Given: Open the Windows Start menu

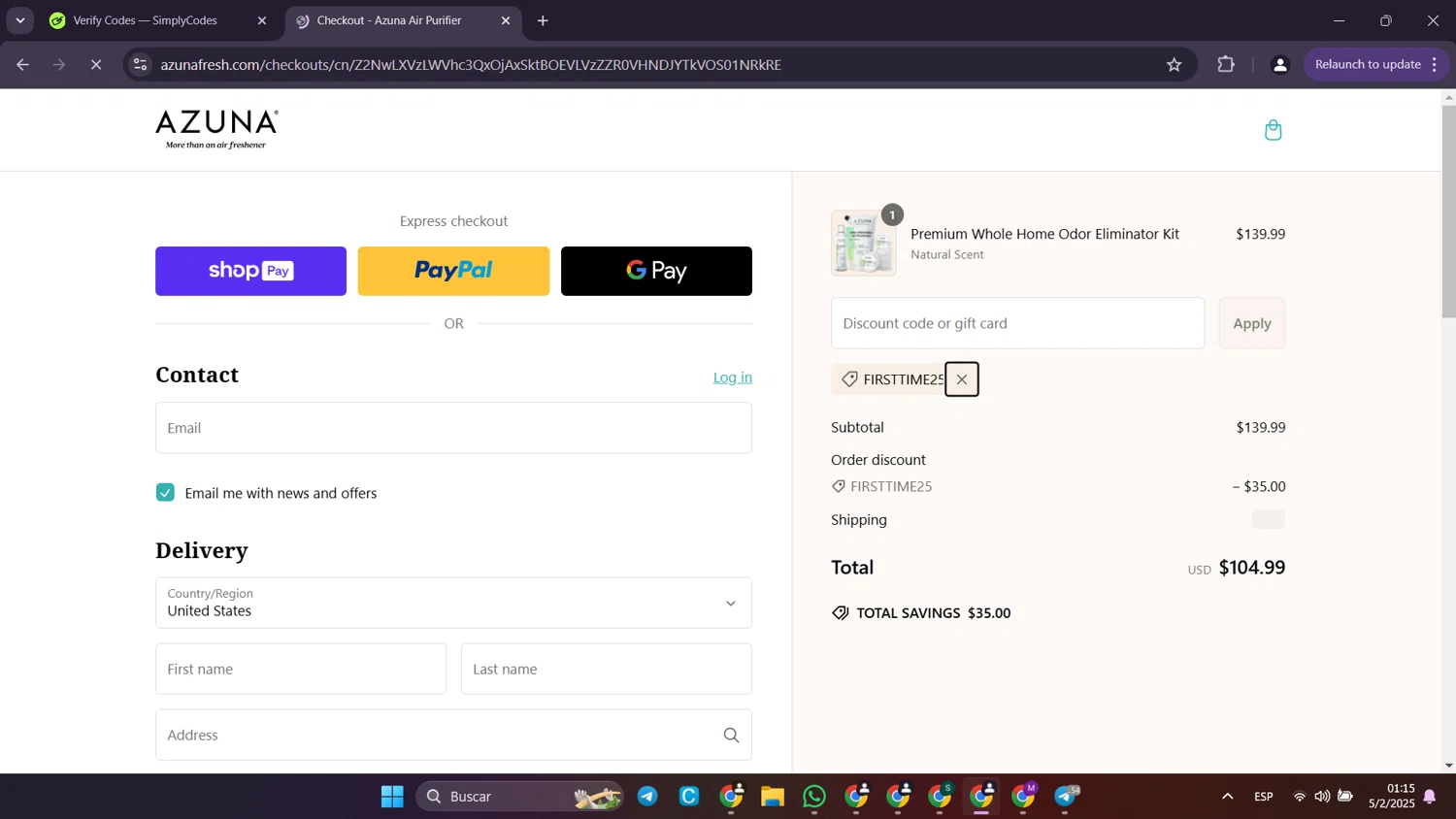Looking at the screenshot, I should [392, 797].
